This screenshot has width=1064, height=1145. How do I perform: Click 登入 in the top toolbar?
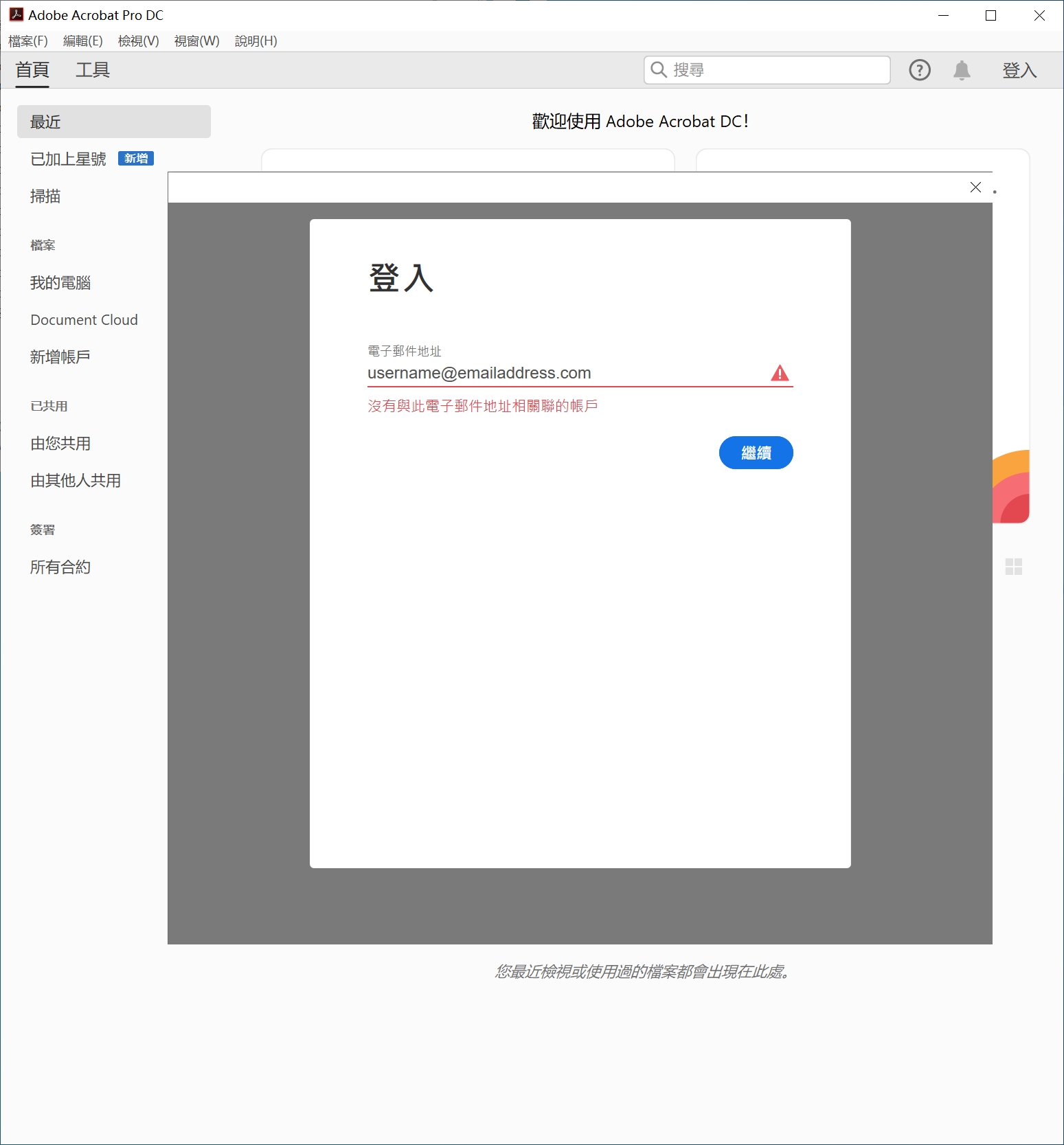point(1019,70)
